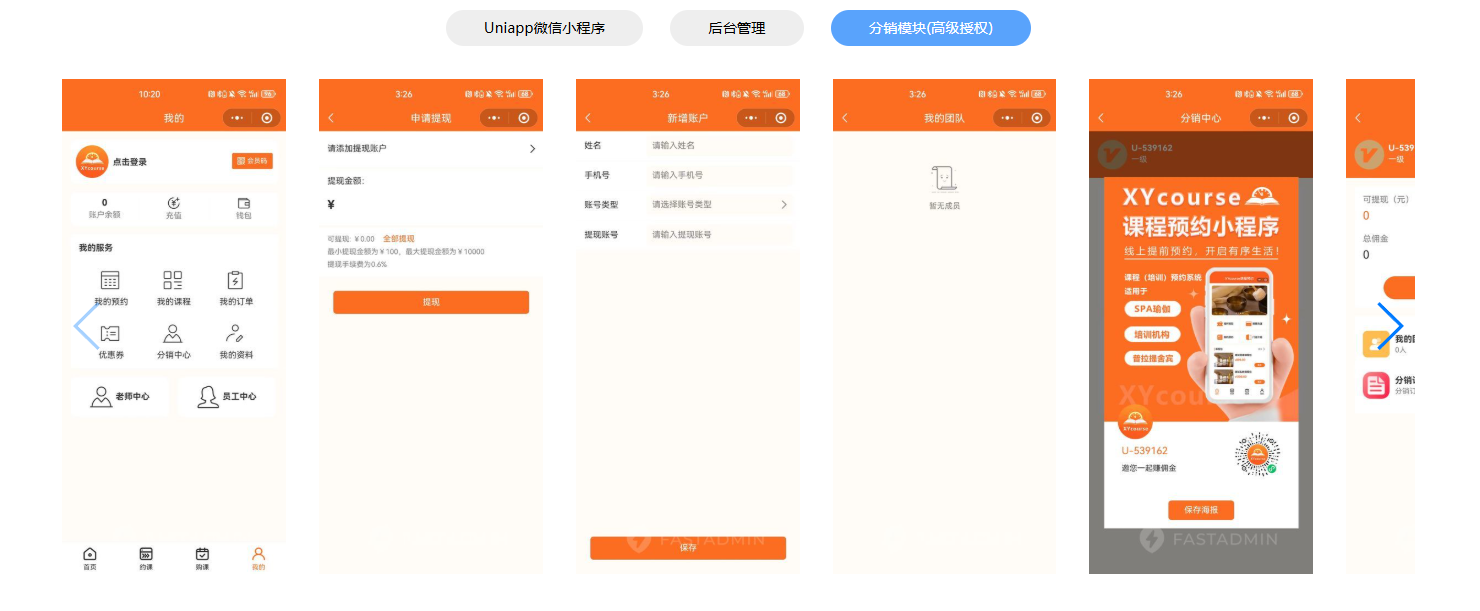Show the next carousel screenshot with right arrow
Screen dimensions: 1480x611
pos(1391,326)
